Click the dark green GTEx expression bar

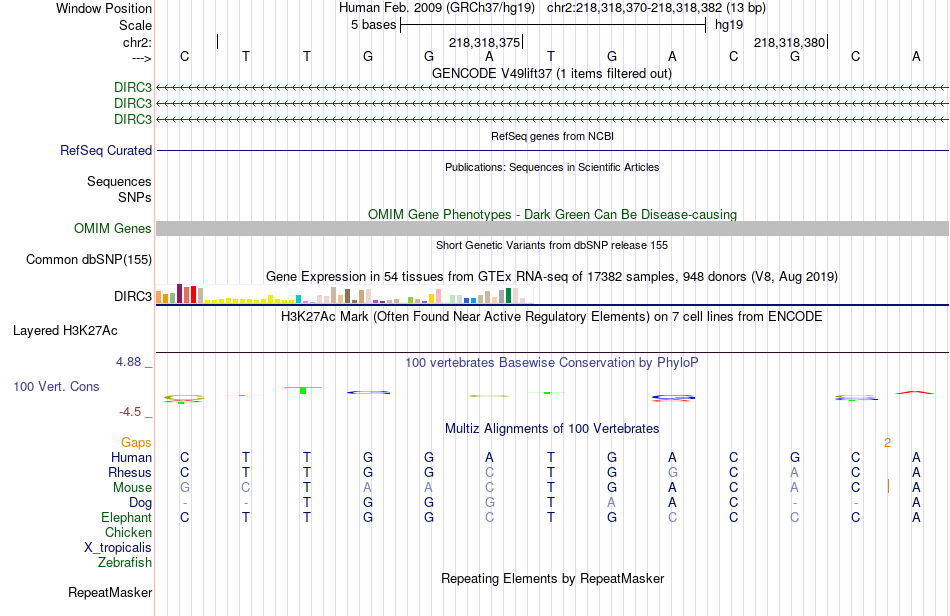(508, 296)
